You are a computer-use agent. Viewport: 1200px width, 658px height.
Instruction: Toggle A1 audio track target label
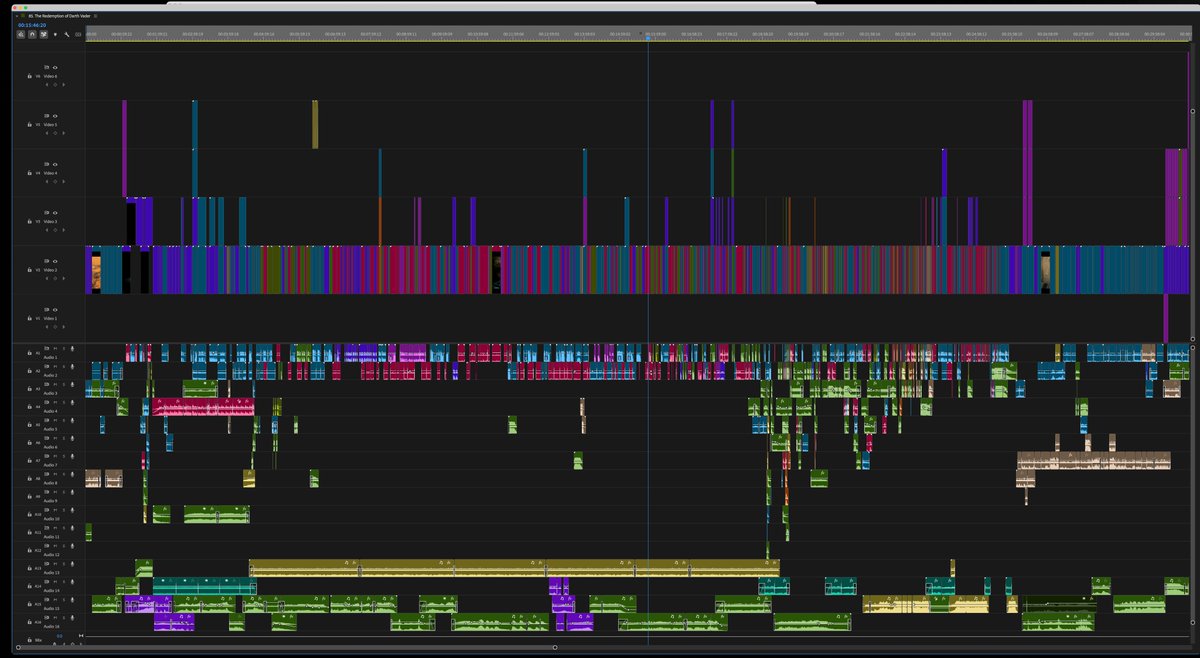(38, 353)
